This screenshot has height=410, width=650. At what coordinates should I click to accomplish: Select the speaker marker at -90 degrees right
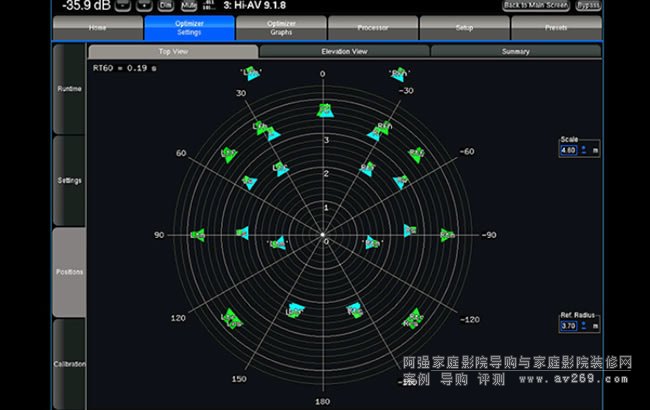point(447,235)
